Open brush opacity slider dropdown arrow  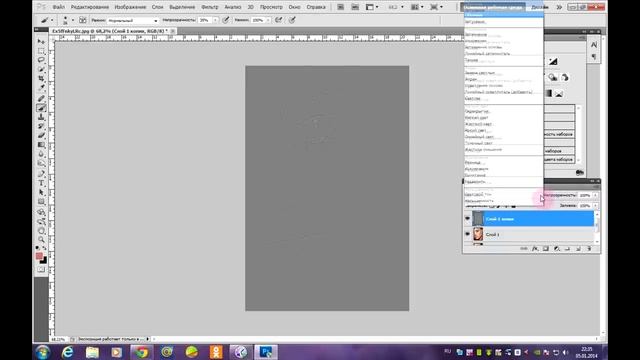pyautogui.click(x=215, y=20)
